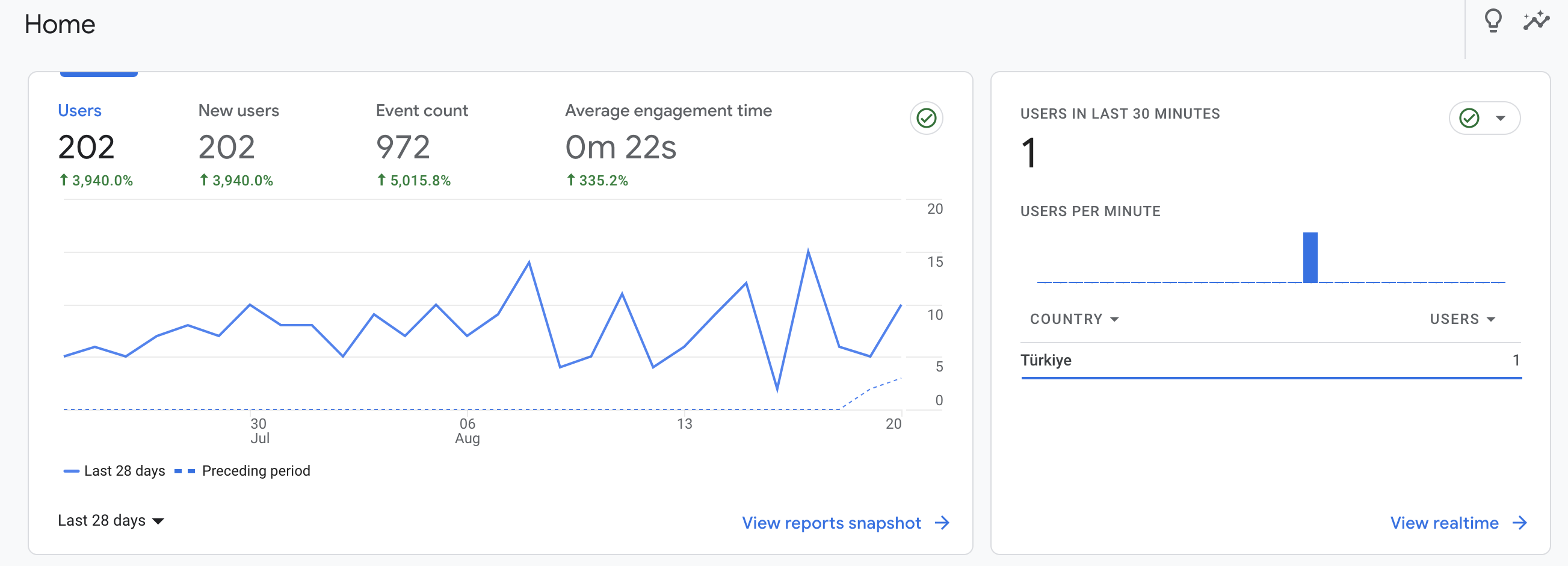This screenshot has height=566, width=1568.
Task: Open the Last 28 days date range dropdown
Action: tap(111, 520)
